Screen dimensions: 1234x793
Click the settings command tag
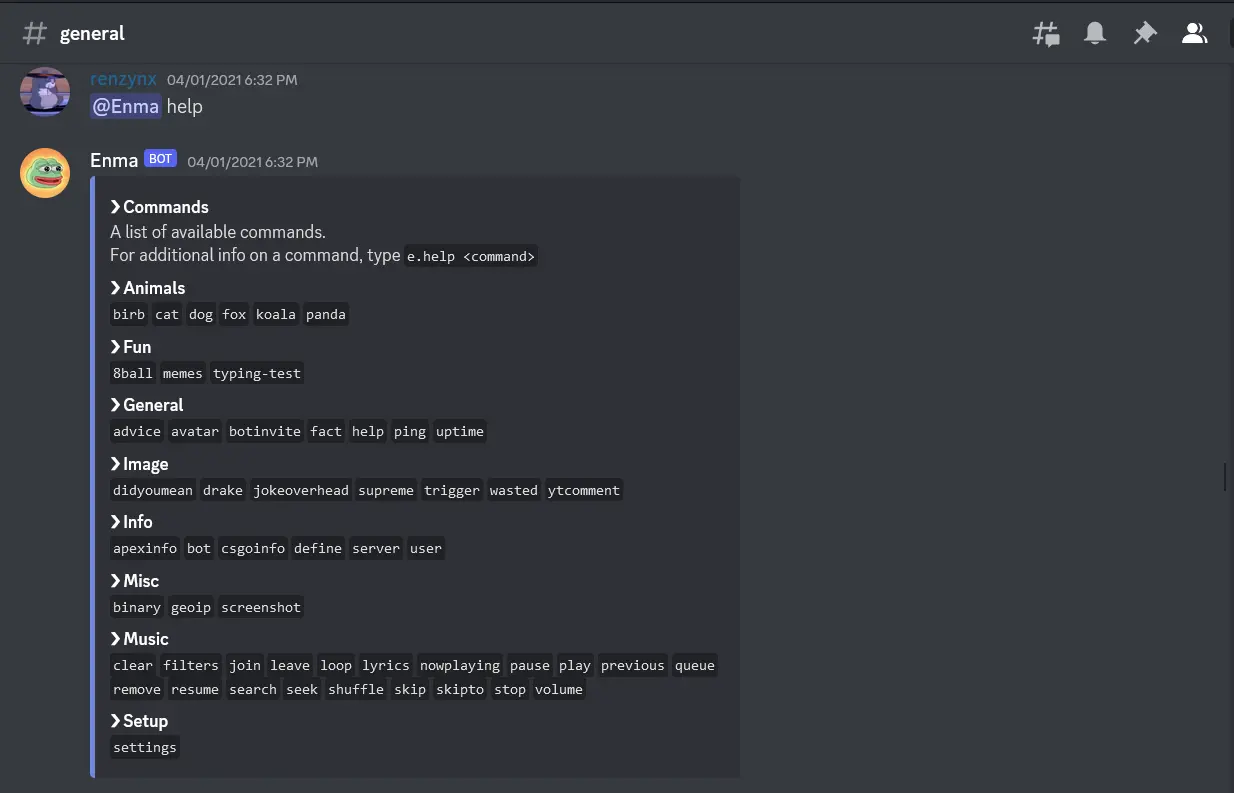click(x=145, y=747)
